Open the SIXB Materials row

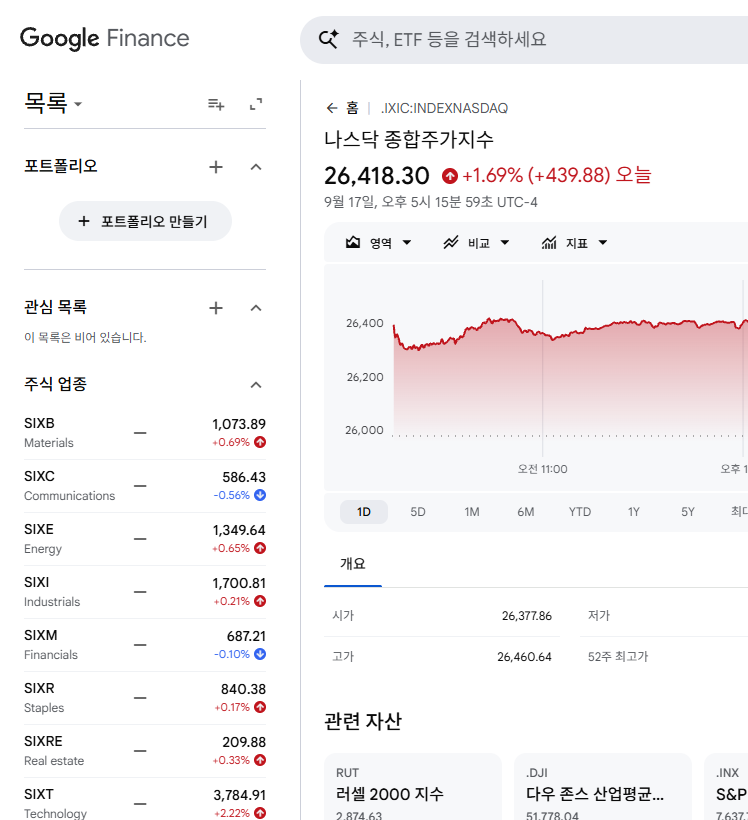pos(145,433)
